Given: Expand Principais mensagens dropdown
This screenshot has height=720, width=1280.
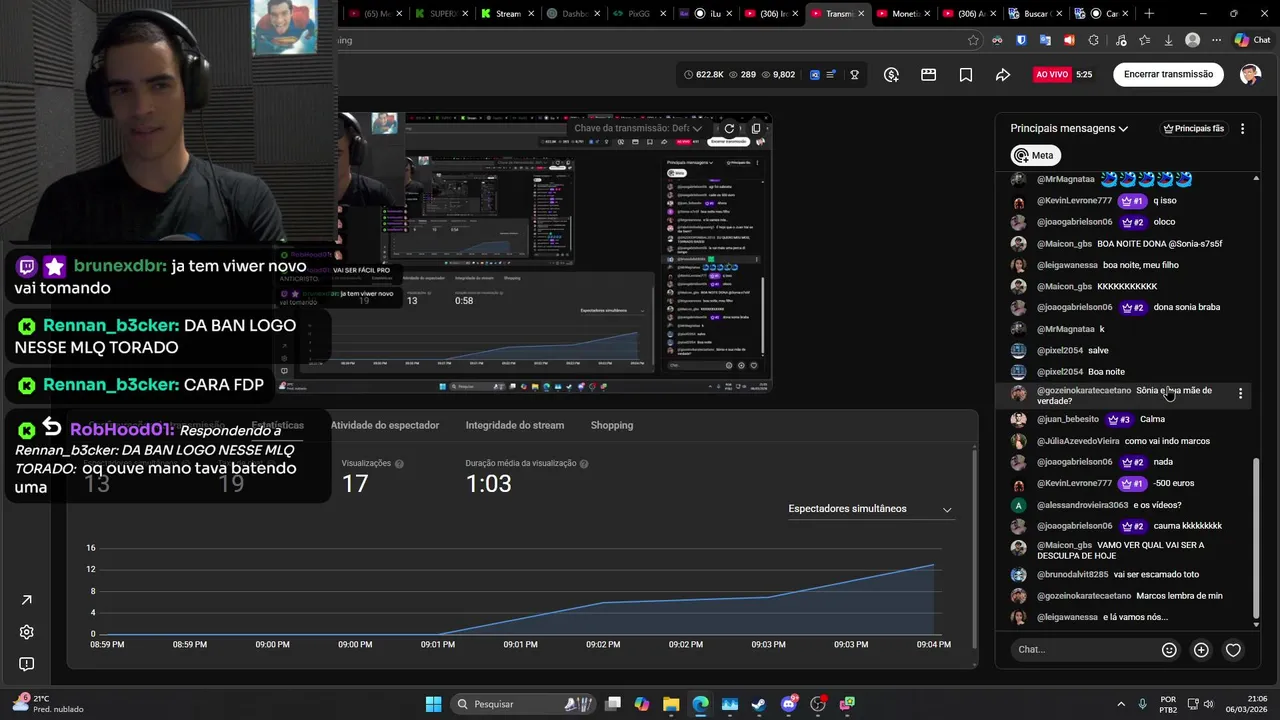Looking at the screenshot, I should point(1069,128).
